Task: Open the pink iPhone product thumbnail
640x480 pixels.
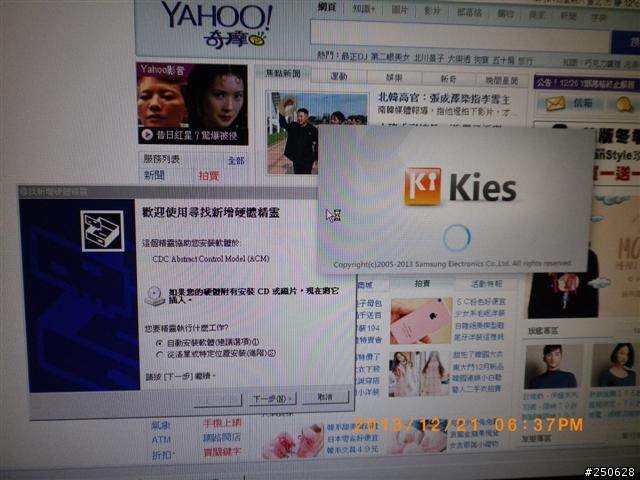Action: pyautogui.click(x=421, y=321)
